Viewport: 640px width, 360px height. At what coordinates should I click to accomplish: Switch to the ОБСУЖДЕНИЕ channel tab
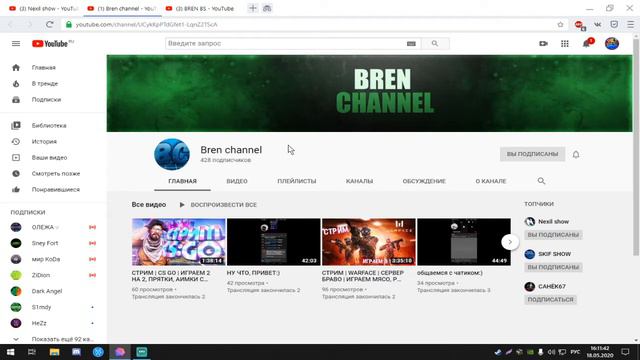pyautogui.click(x=424, y=181)
